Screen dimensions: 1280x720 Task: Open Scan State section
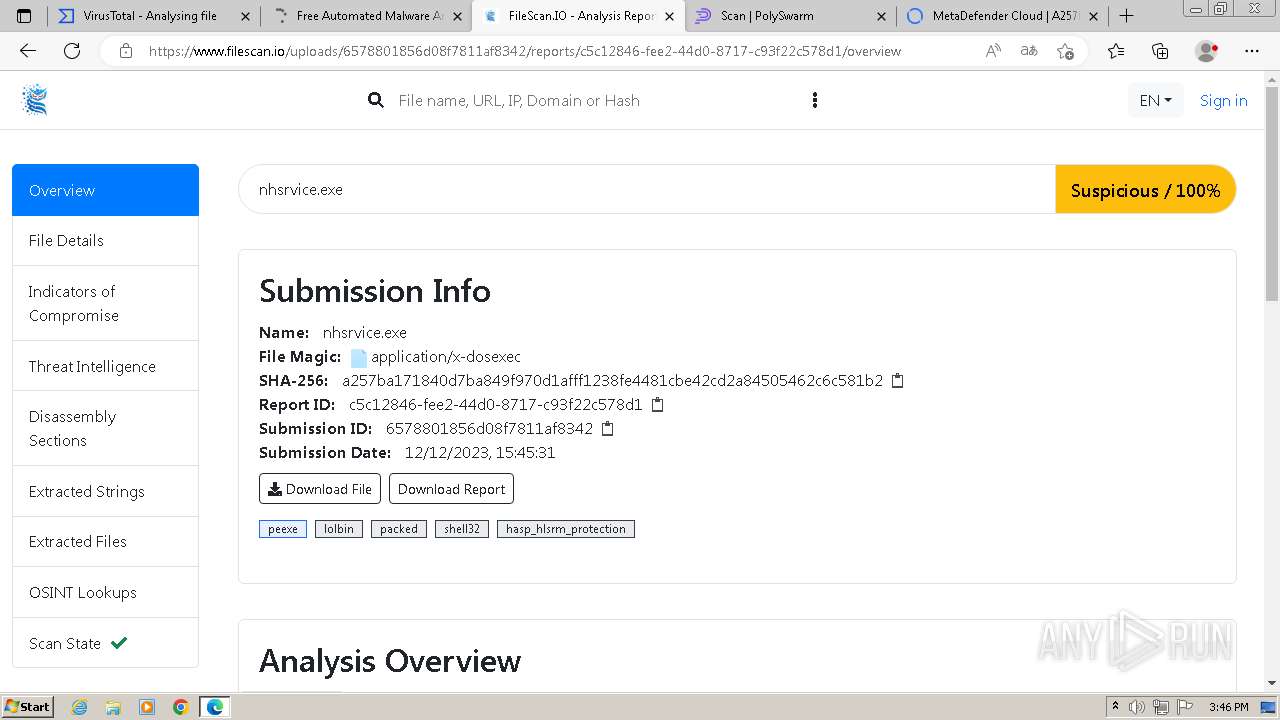[105, 643]
